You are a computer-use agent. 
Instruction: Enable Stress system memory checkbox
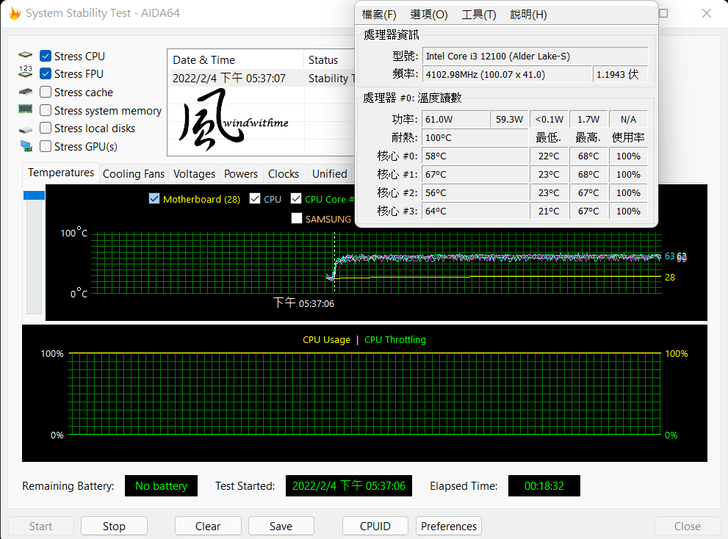[x=46, y=110]
